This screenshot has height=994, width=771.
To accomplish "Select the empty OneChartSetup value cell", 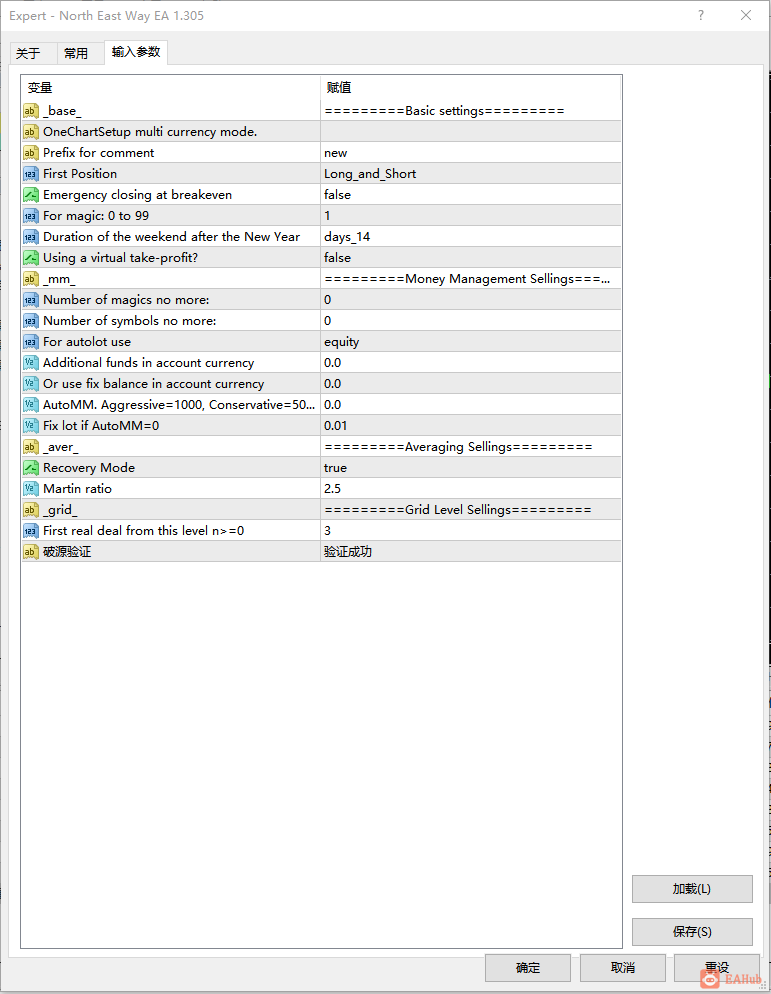I will tap(470, 132).
